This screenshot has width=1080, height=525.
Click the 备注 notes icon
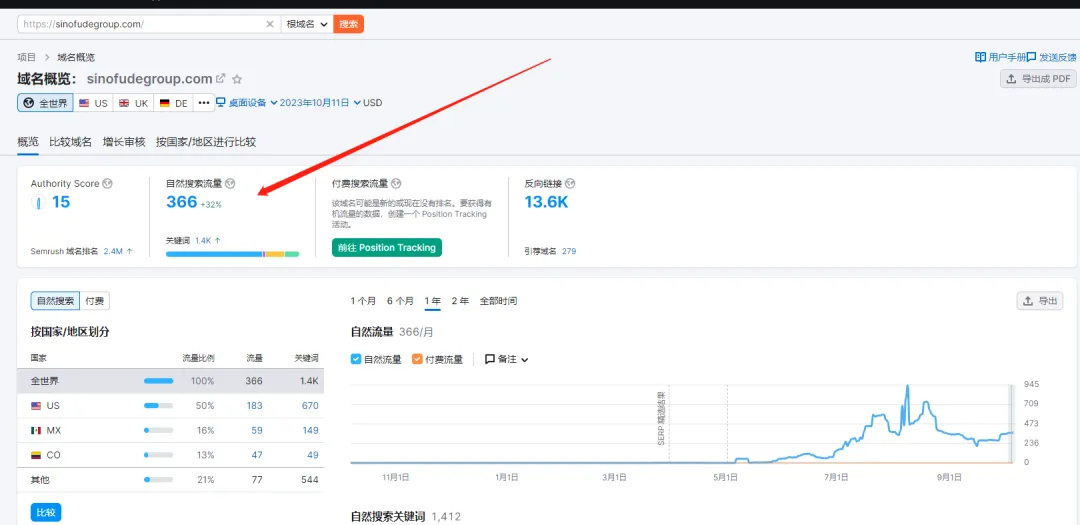pyautogui.click(x=490, y=360)
